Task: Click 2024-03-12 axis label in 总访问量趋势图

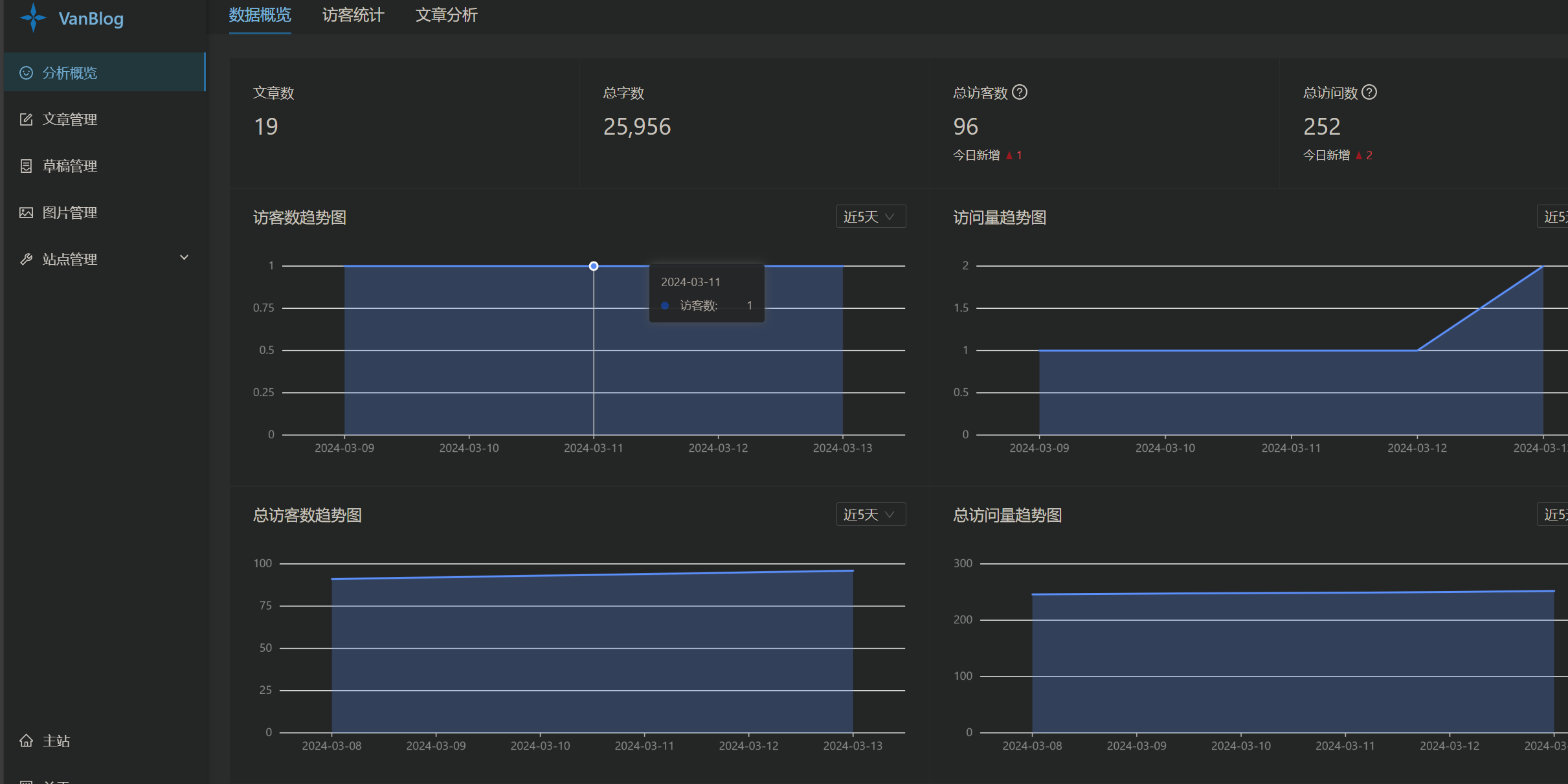Action: click(x=1450, y=746)
